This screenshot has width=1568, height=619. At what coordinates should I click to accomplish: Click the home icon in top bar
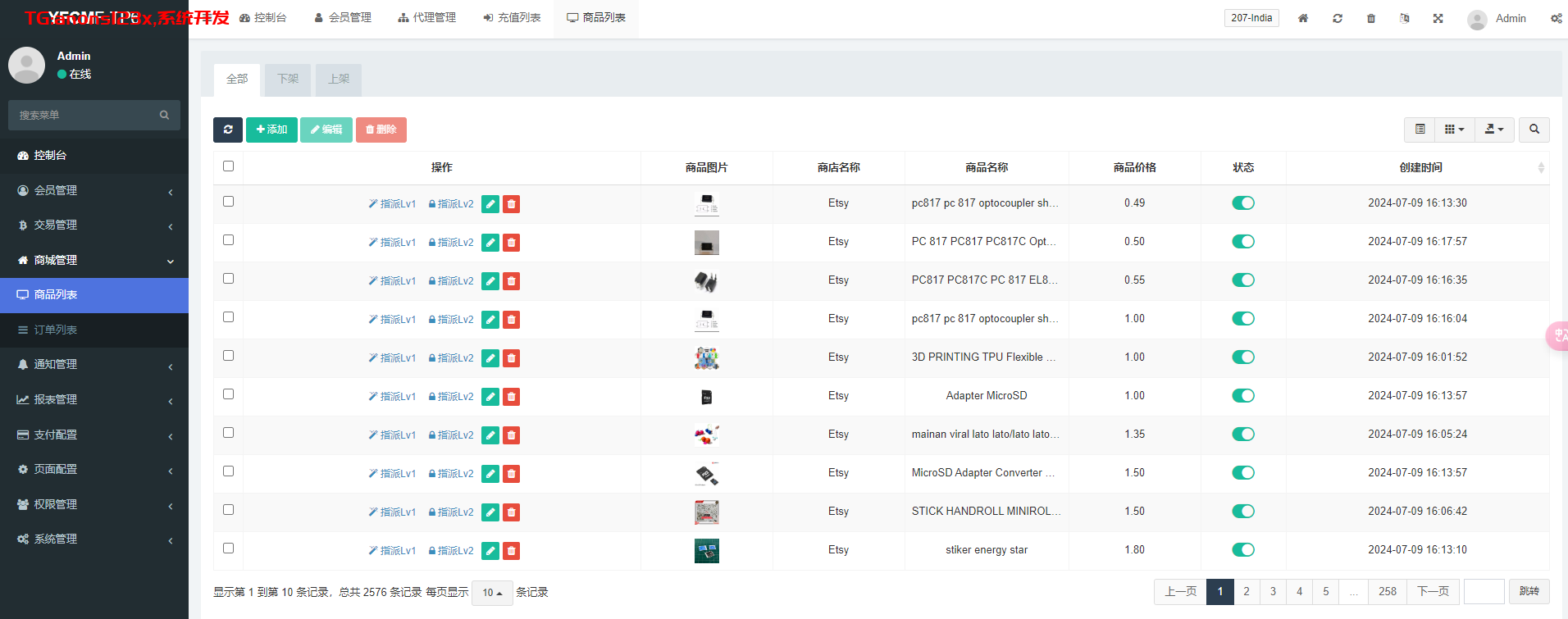(1302, 18)
